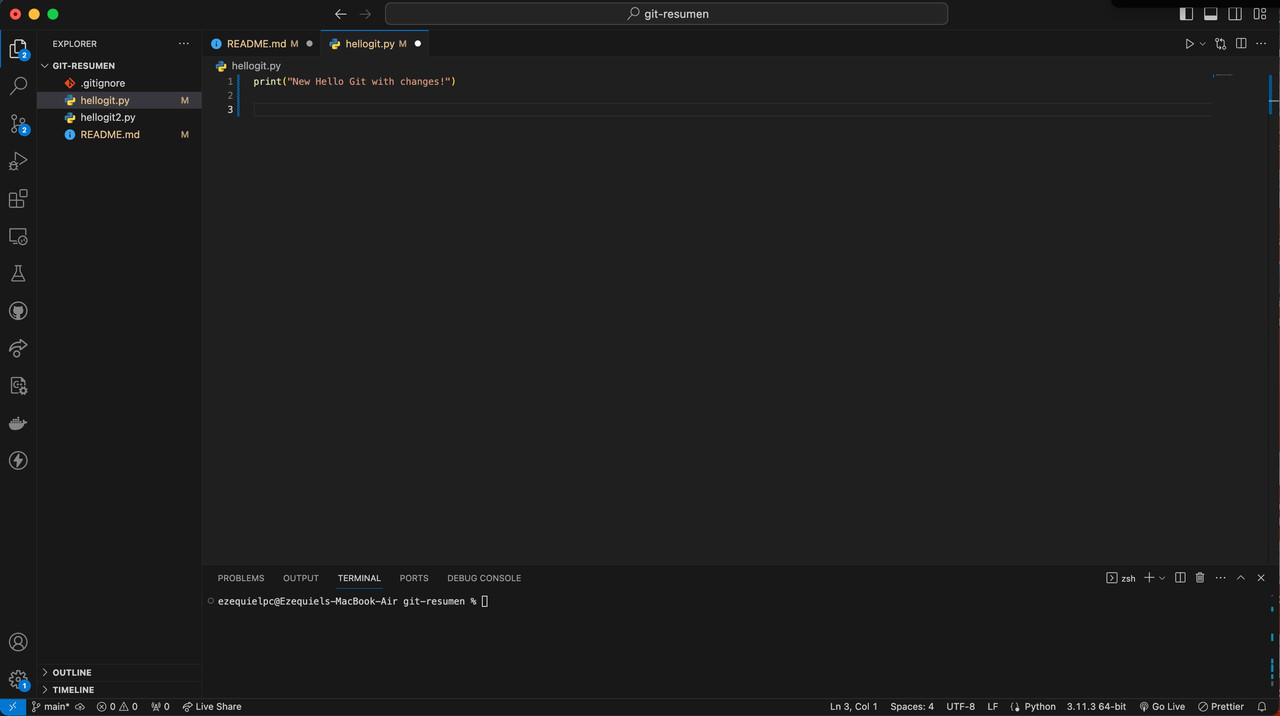This screenshot has width=1280, height=716.
Task: Switch to the PROBLEMS panel tab
Action: pyautogui.click(x=241, y=578)
